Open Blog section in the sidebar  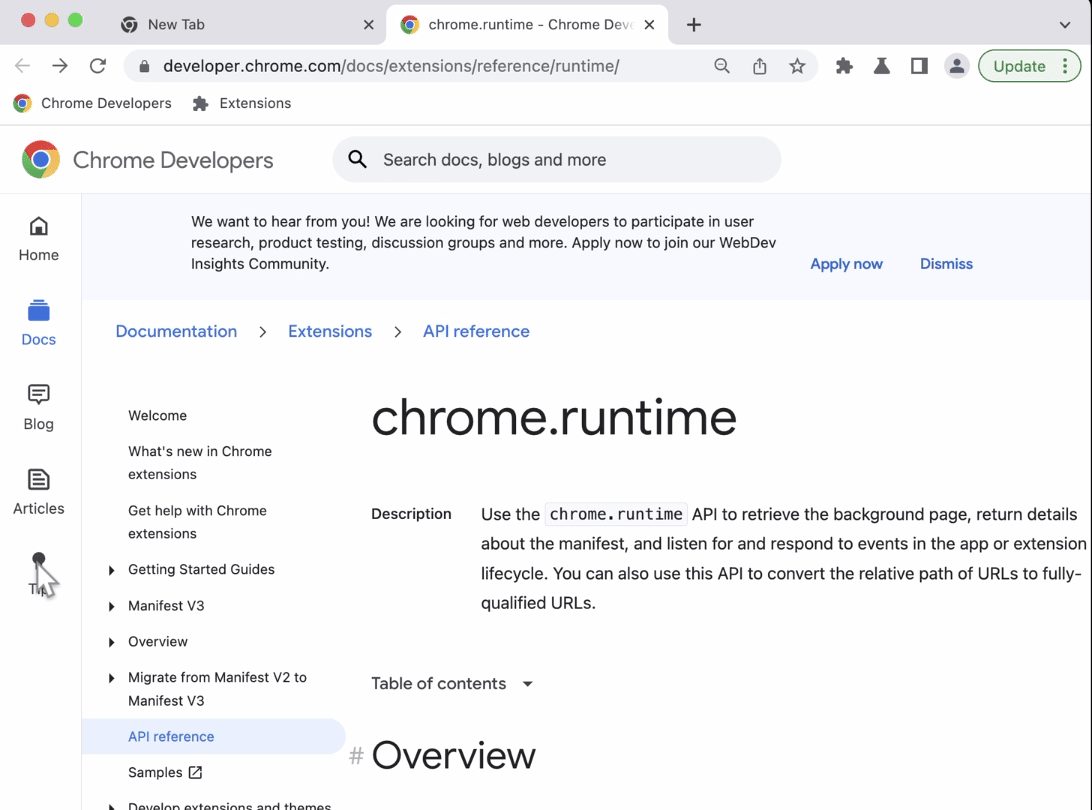[x=39, y=407]
